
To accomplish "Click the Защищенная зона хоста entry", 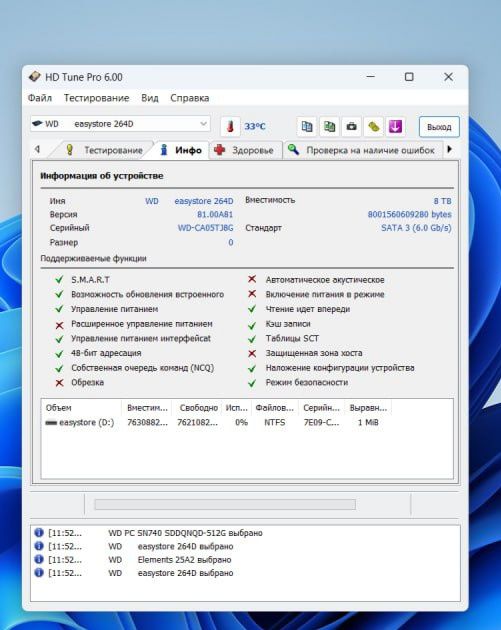I will click(x=314, y=353).
